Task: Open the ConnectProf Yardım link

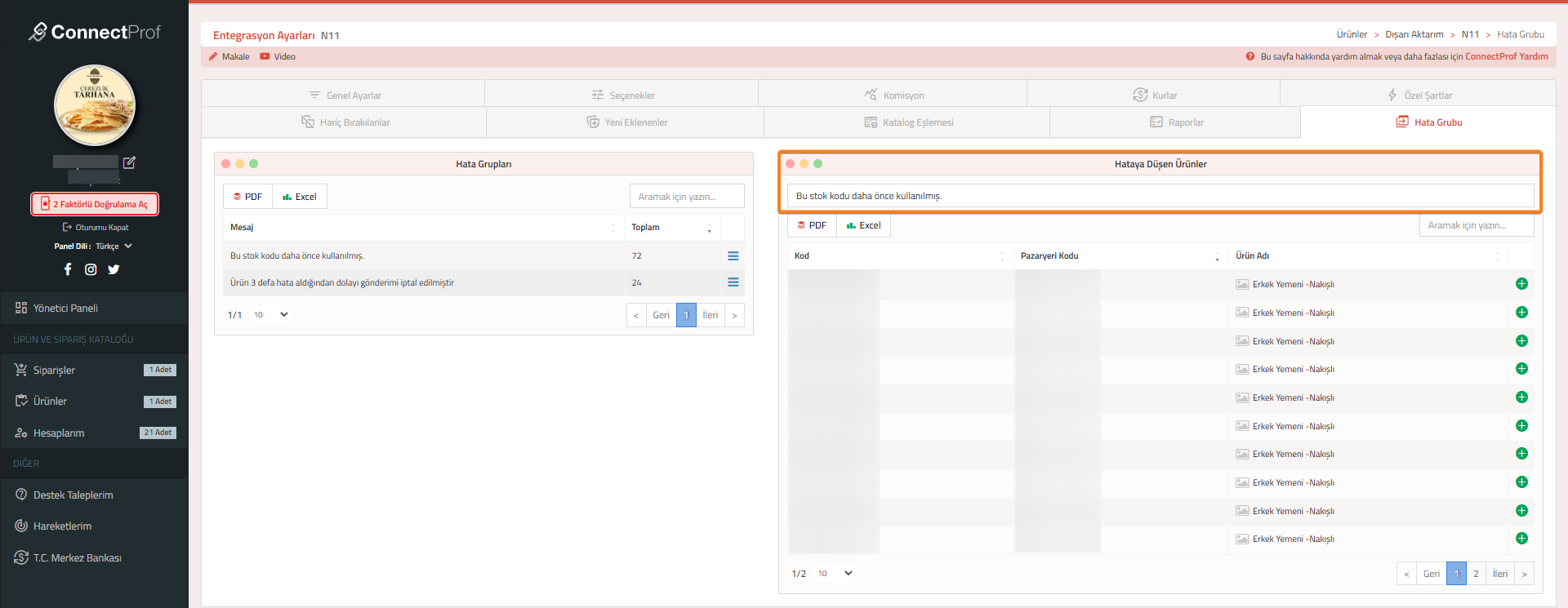Action: [x=1506, y=57]
